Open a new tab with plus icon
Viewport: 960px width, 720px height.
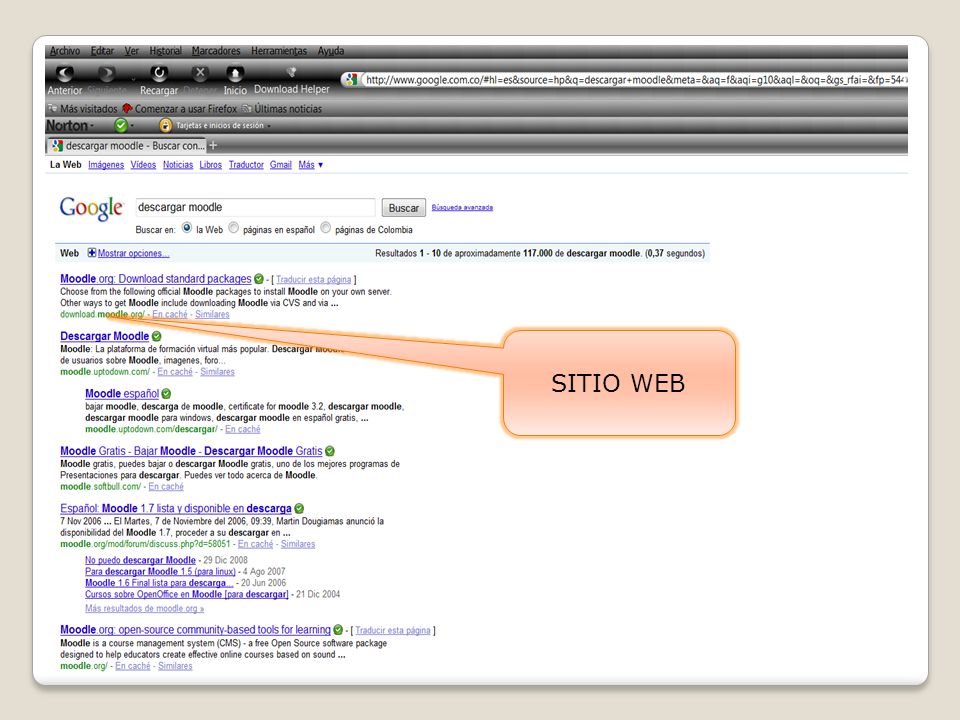[x=213, y=146]
